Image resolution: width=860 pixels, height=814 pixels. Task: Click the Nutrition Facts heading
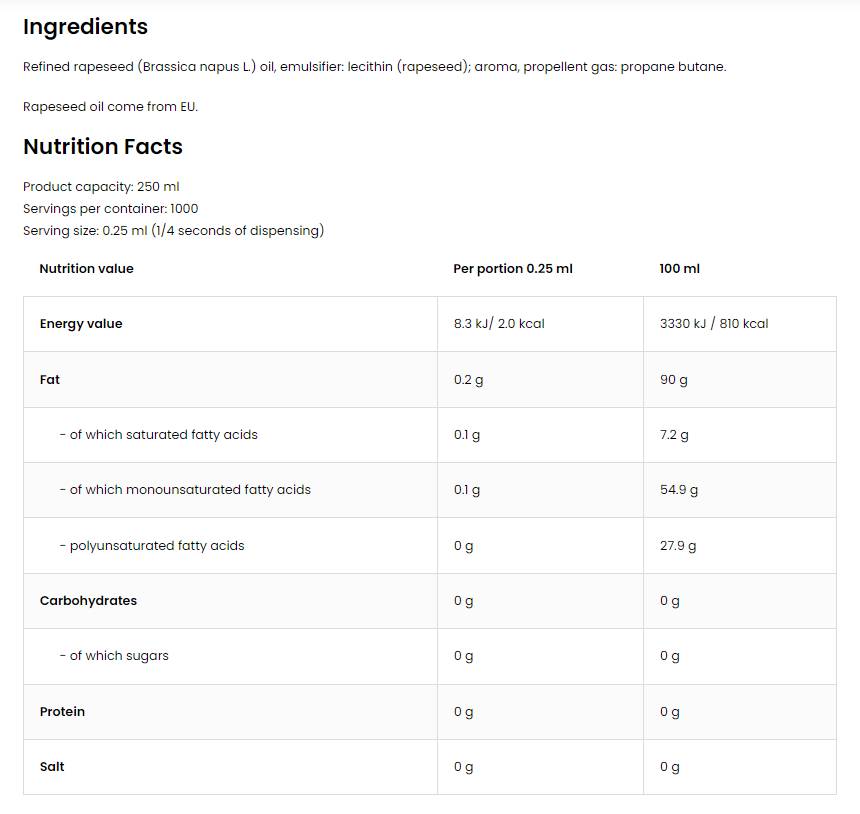(103, 147)
